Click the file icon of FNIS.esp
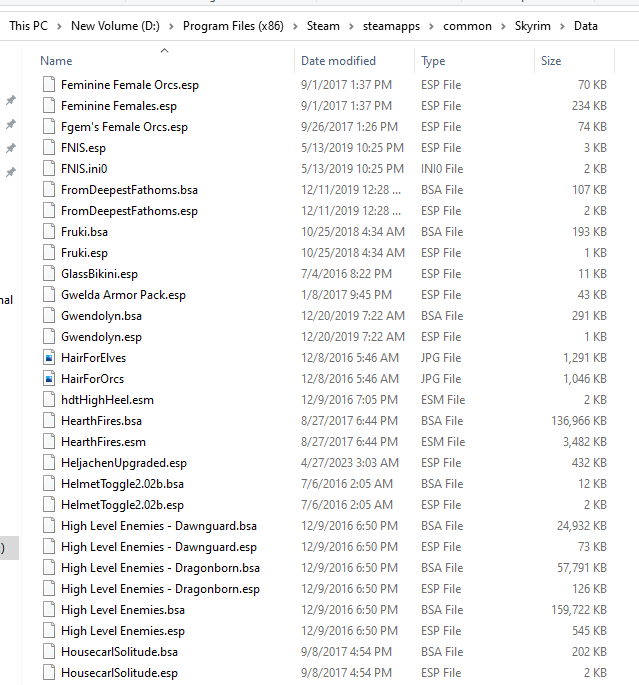The width and height of the screenshot is (639, 685). 49,148
